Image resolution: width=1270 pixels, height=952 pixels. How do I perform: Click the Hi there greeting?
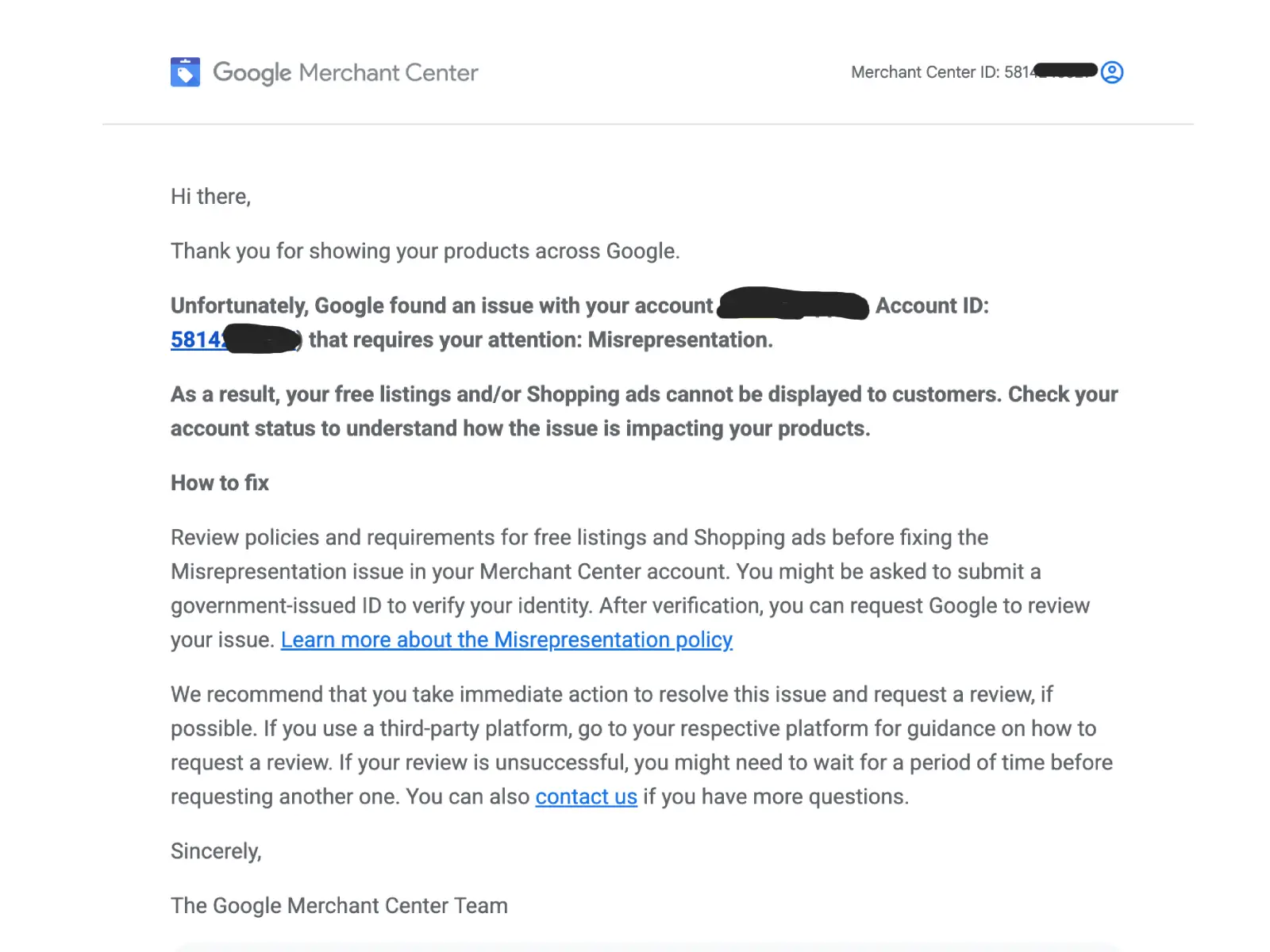click(210, 197)
